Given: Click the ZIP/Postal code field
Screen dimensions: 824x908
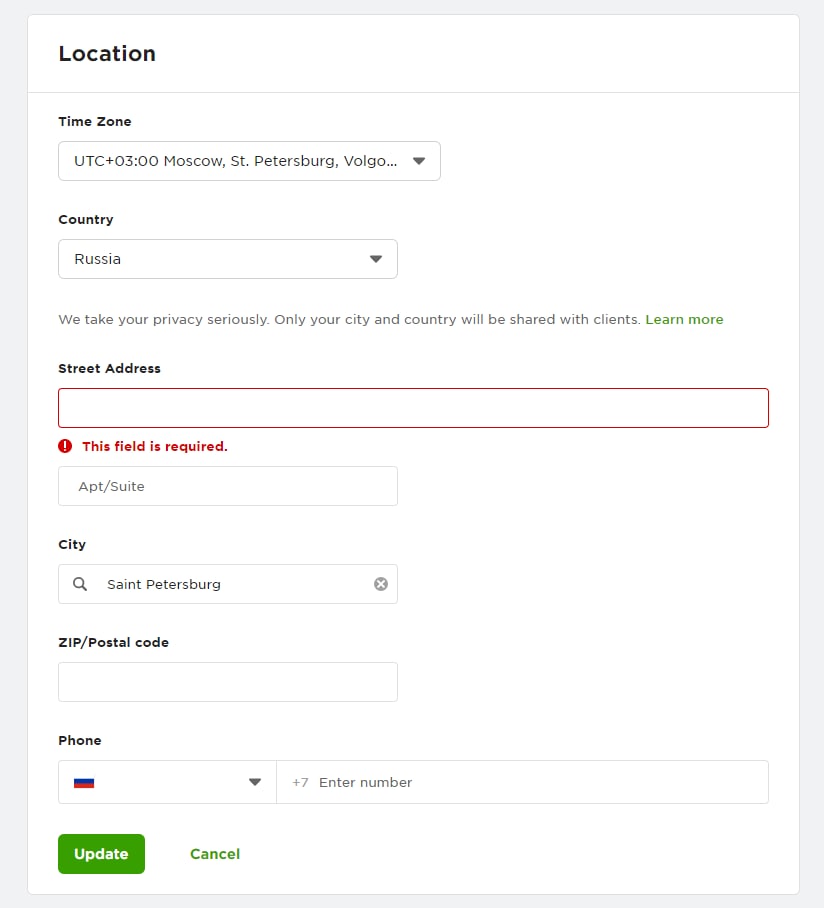Looking at the screenshot, I should (x=228, y=682).
